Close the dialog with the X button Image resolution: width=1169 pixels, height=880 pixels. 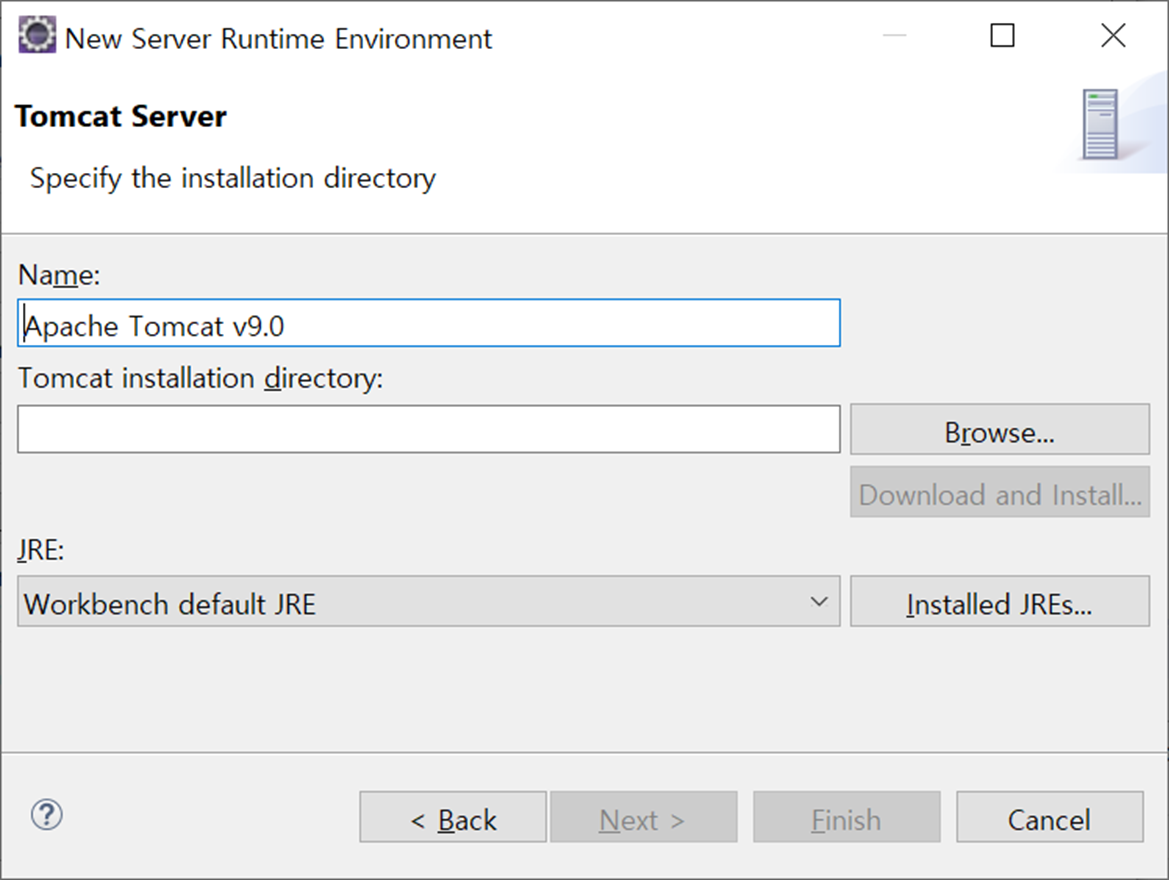click(x=1113, y=37)
